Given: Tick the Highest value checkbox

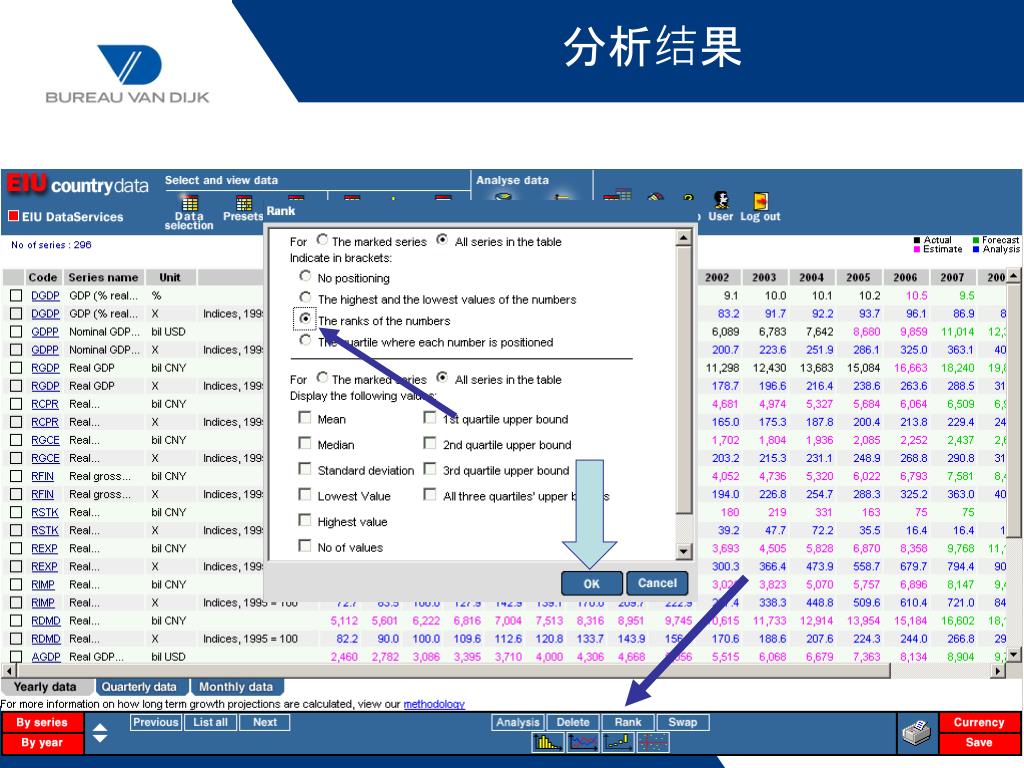Looking at the screenshot, I should tap(304, 520).
